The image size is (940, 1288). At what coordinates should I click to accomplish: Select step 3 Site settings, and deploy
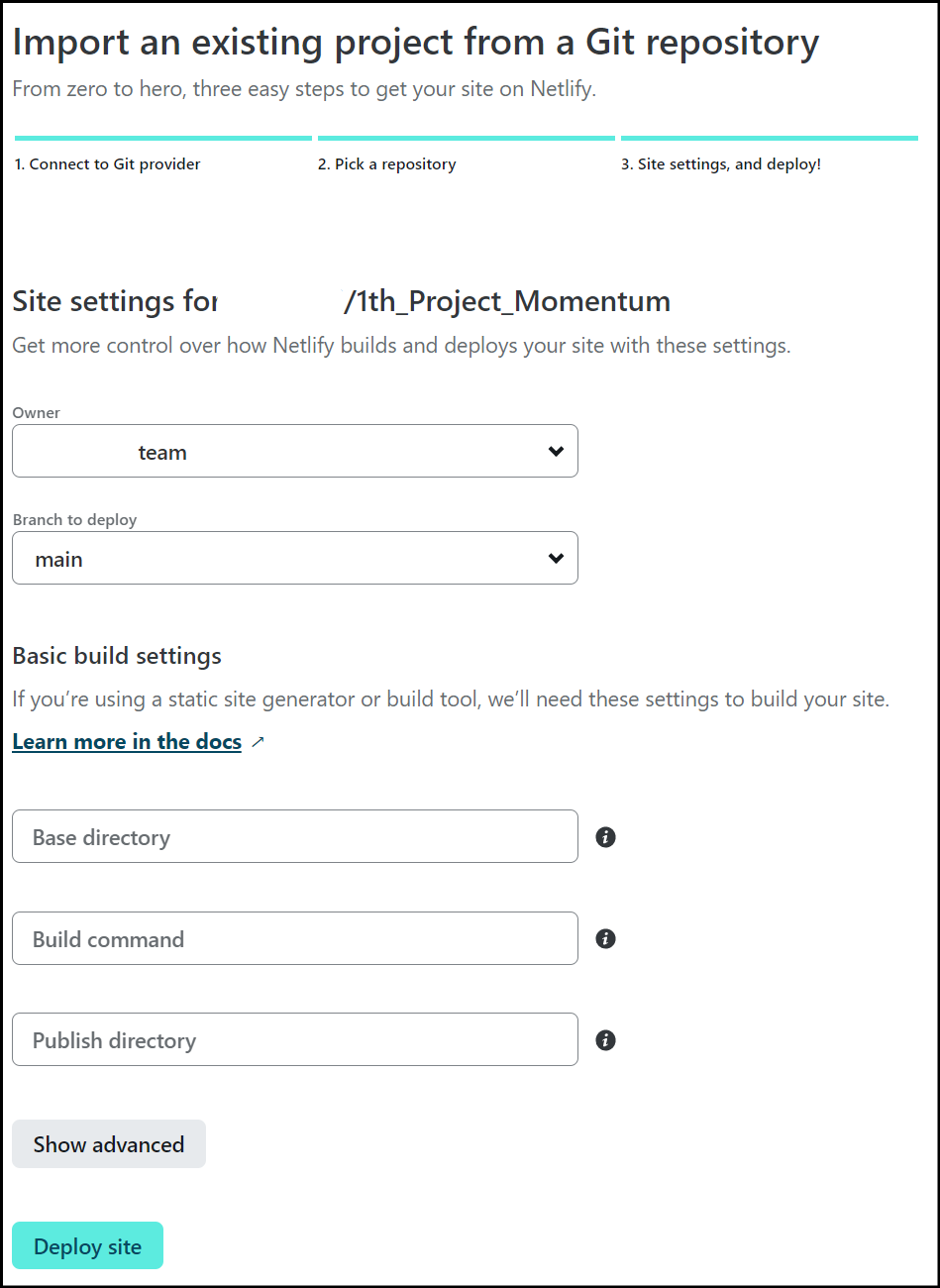coord(721,164)
